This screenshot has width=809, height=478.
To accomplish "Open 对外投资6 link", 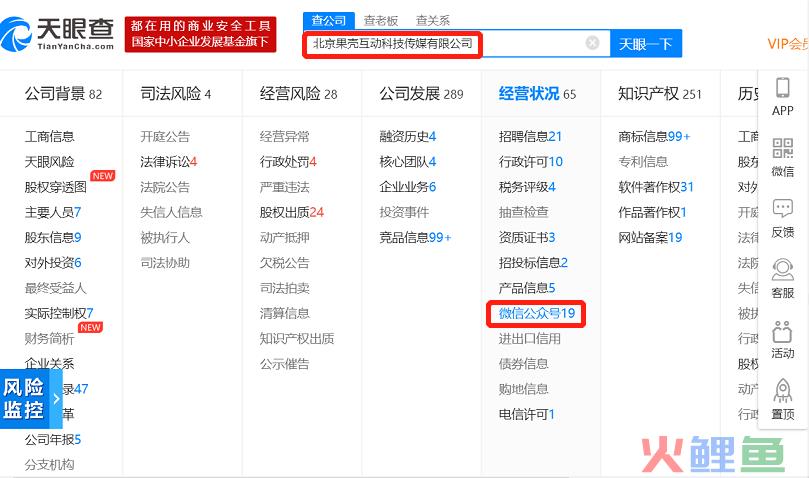I will coord(53,263).
